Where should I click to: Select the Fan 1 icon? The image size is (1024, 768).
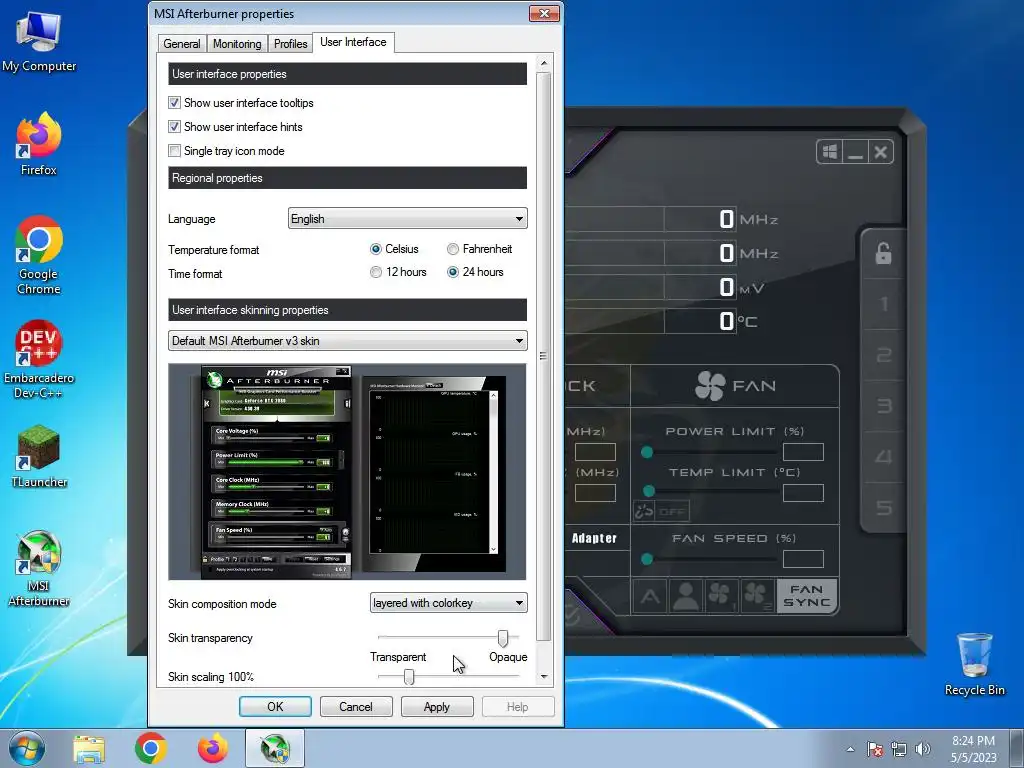click(721, 596)
